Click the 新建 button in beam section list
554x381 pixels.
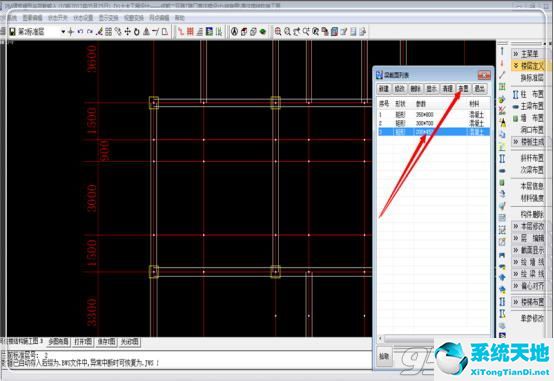[x=384, y=89]
